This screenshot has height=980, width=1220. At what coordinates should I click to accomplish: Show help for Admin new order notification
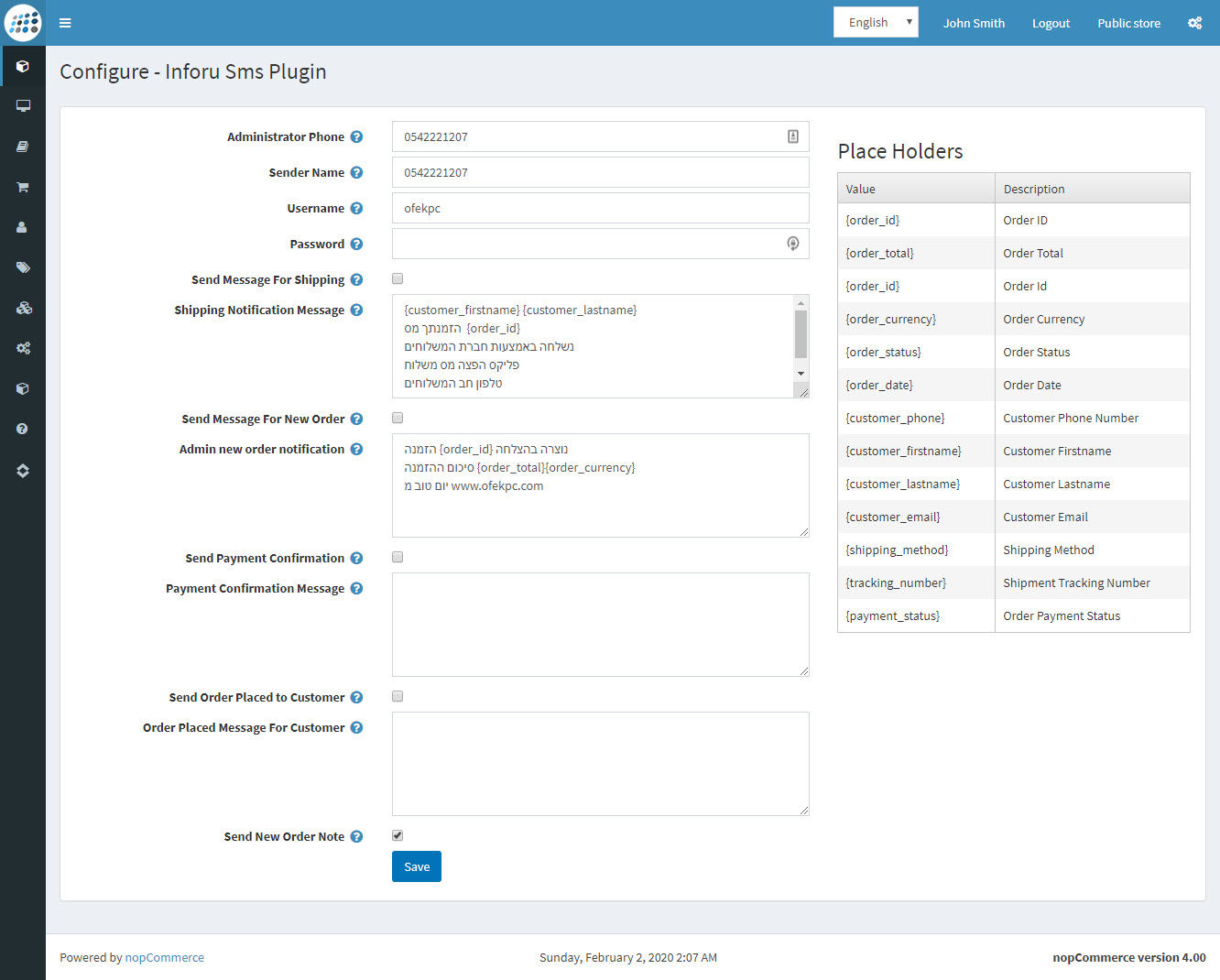click(x=356, y=449)
